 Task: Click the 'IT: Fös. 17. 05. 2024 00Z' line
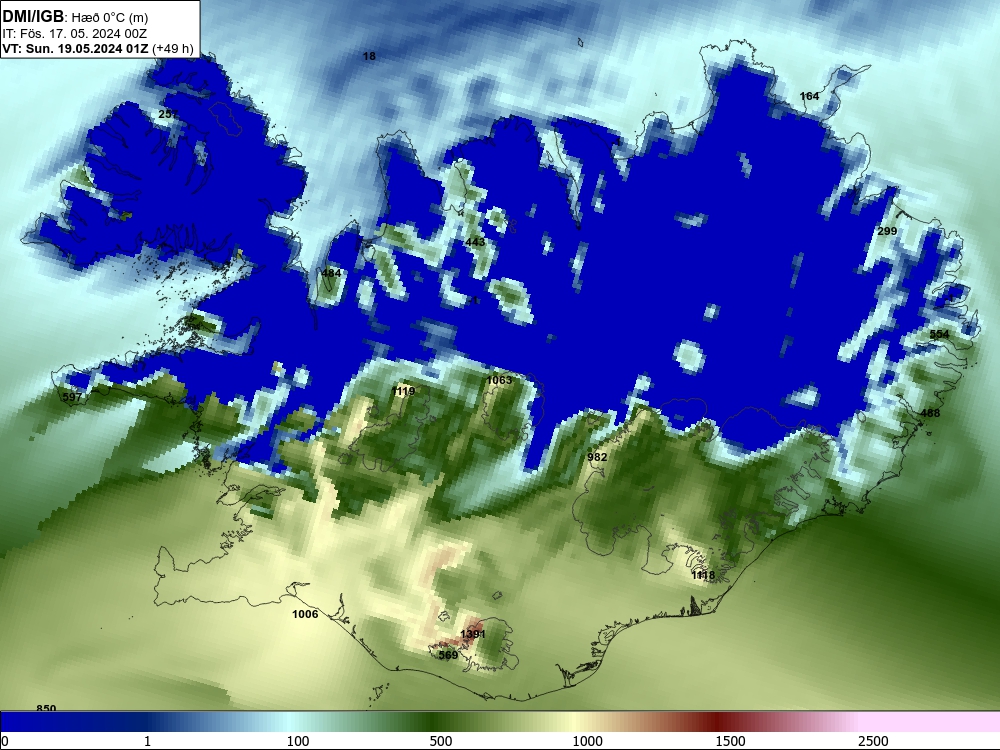point(75,33)
